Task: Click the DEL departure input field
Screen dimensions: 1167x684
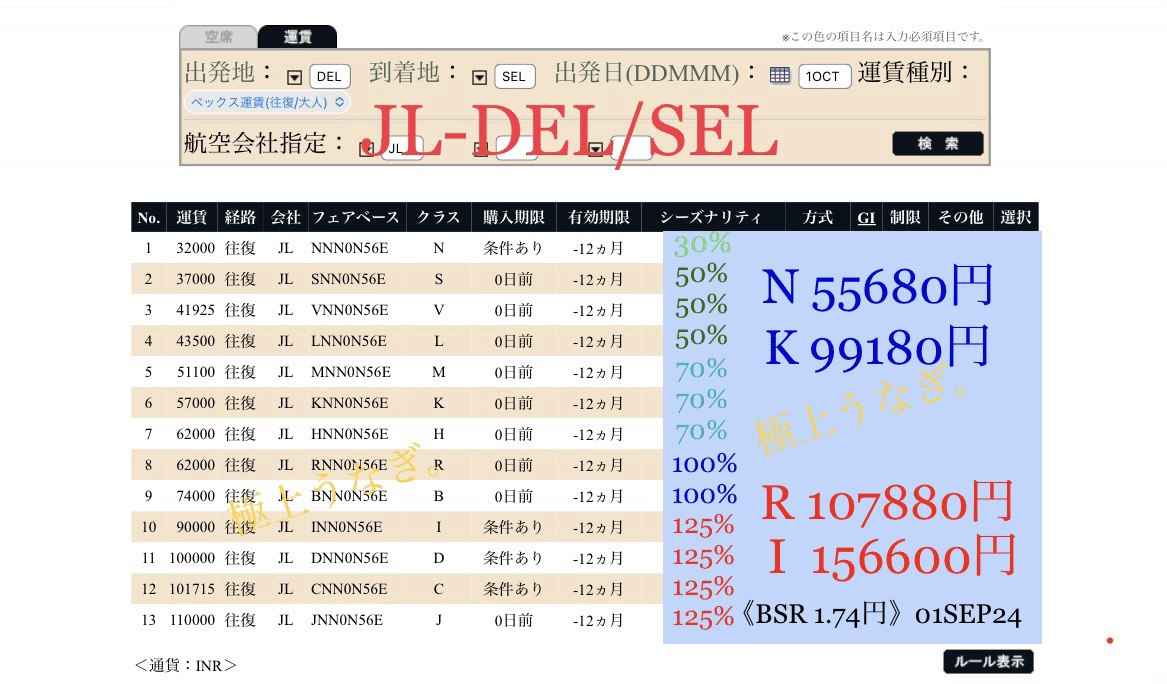Action: pyautogui.click(x=329, y=76)
